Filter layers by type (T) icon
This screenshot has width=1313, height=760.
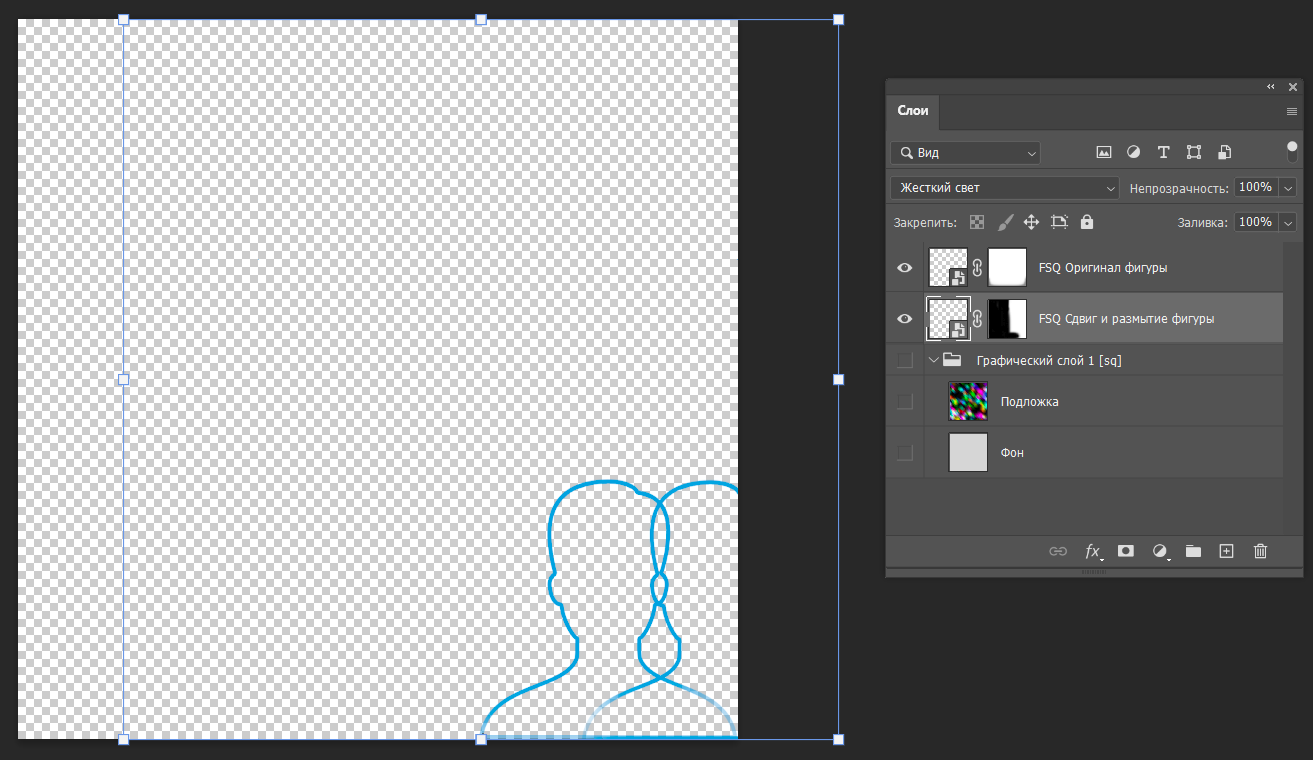1163,153
